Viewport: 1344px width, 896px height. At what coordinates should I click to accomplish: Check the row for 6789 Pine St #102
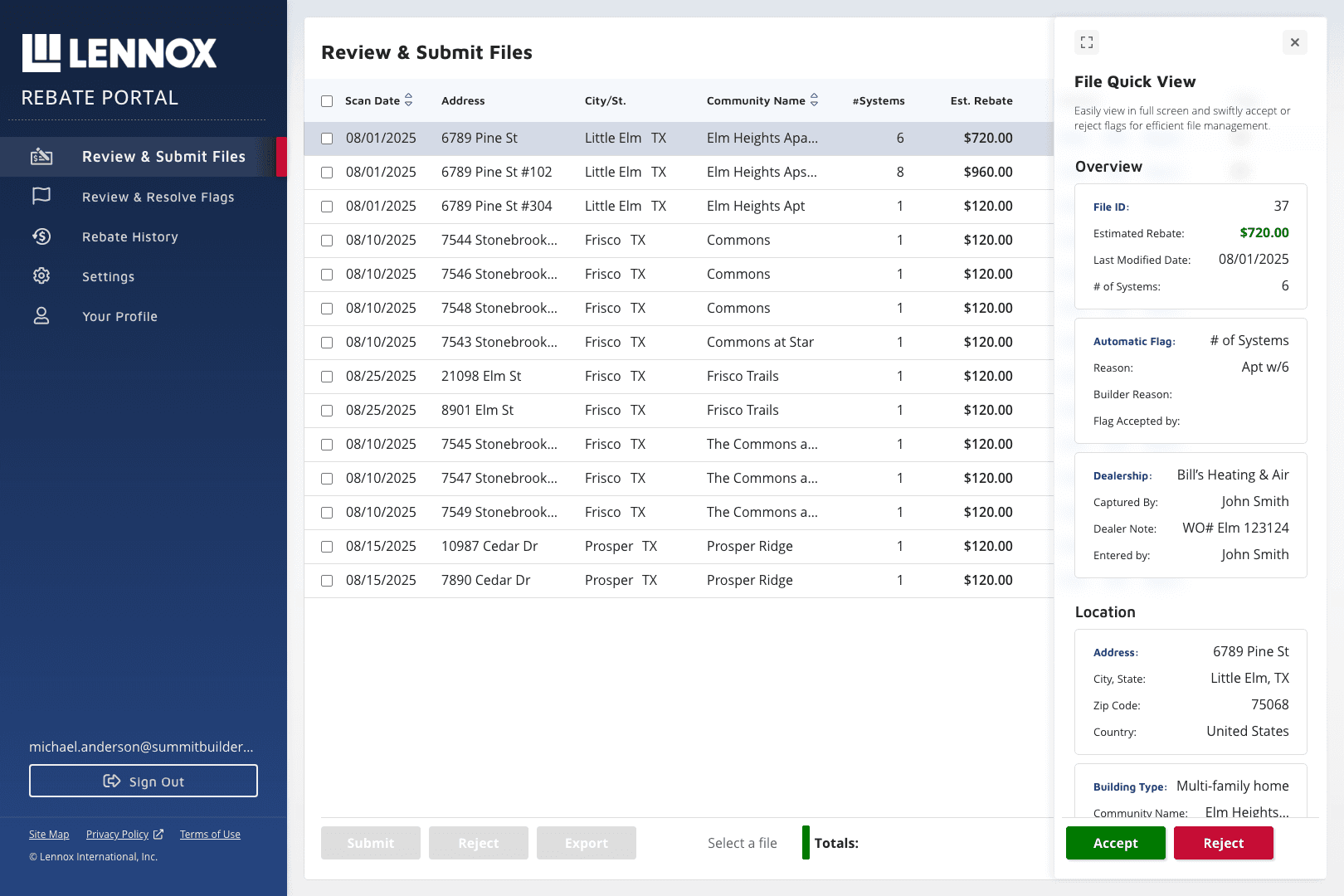click(x=327, y=173)
